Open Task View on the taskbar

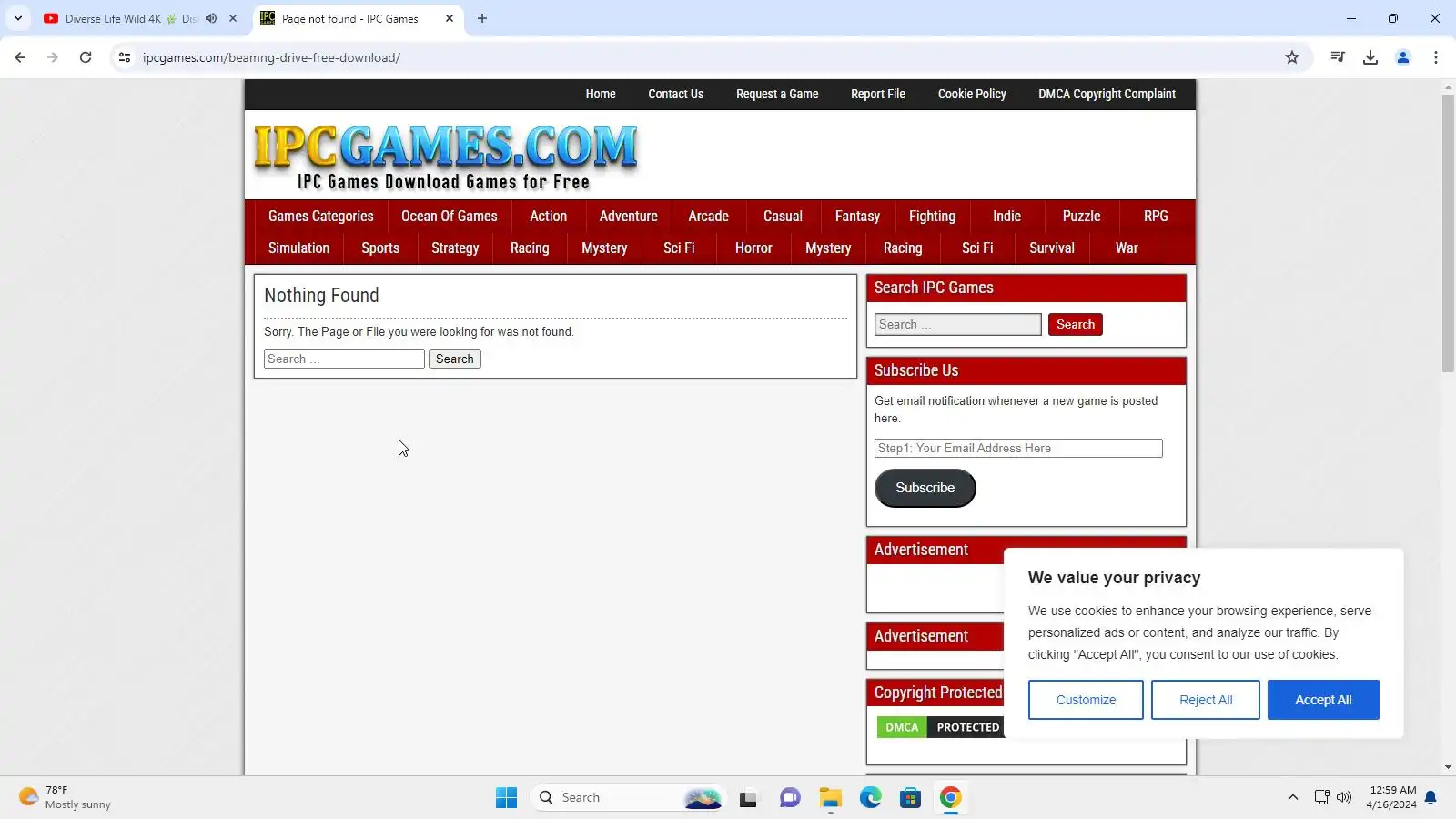[748, 798]
